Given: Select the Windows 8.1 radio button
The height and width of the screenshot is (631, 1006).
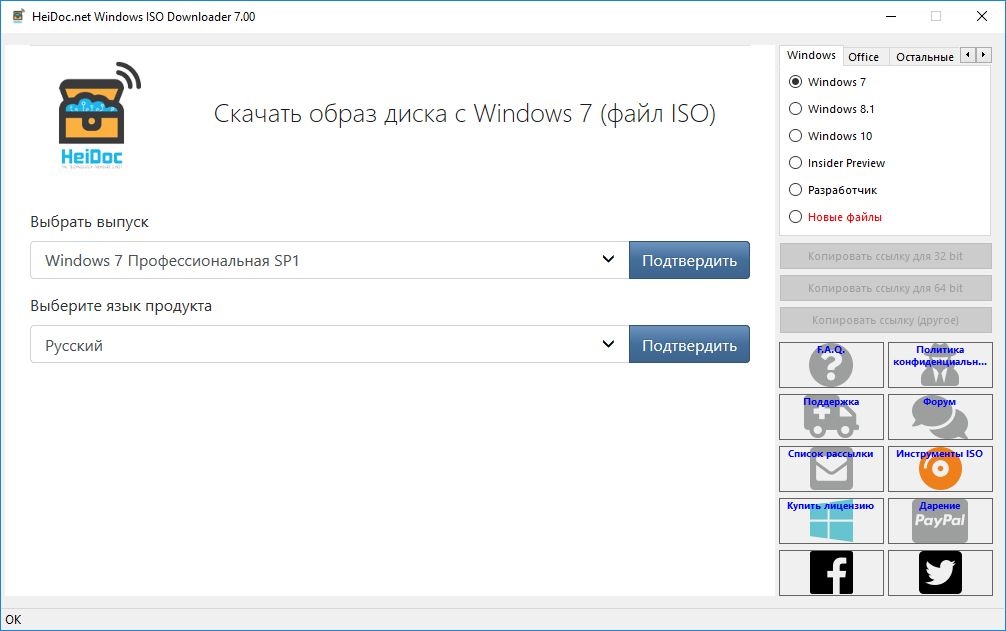Looking at the screenshot, I should click(796, 109).
